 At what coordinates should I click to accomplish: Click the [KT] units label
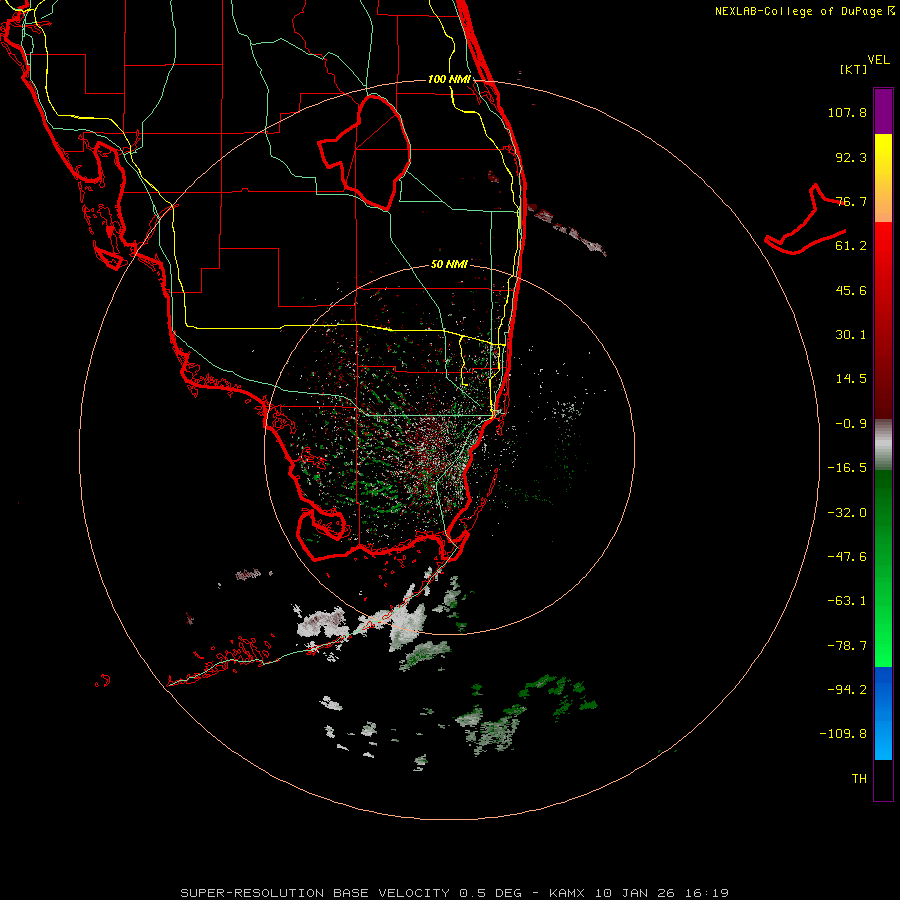[x=853, y=69]
